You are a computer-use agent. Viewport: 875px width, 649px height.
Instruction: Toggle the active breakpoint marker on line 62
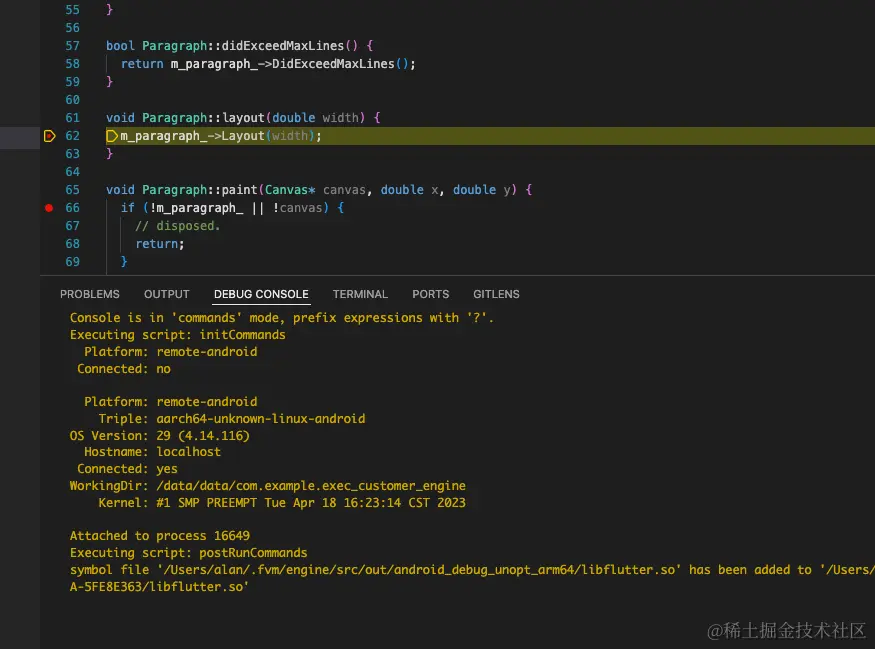pyautogui.click(x=49, y=136)
